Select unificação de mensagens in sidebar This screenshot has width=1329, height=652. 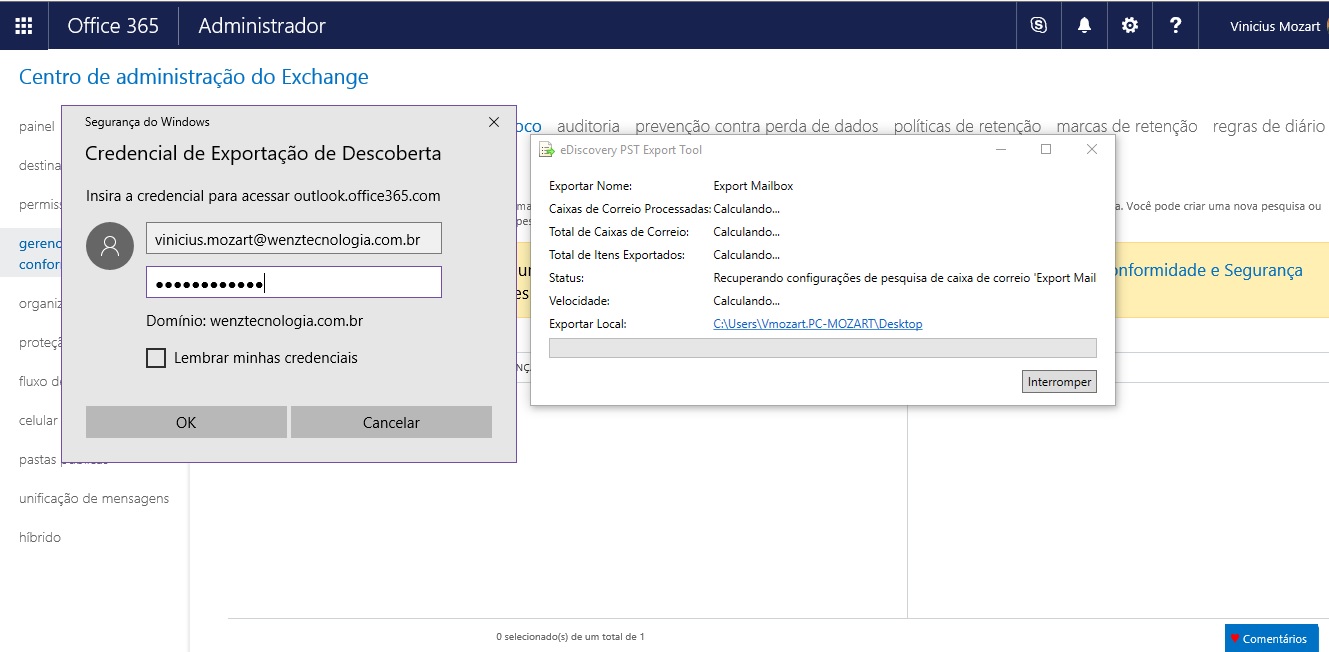point(94,498)
